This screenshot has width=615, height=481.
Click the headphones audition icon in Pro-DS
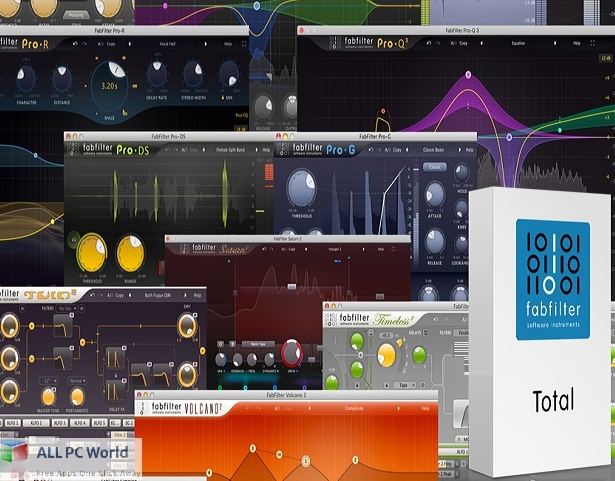tap(73, 240)
